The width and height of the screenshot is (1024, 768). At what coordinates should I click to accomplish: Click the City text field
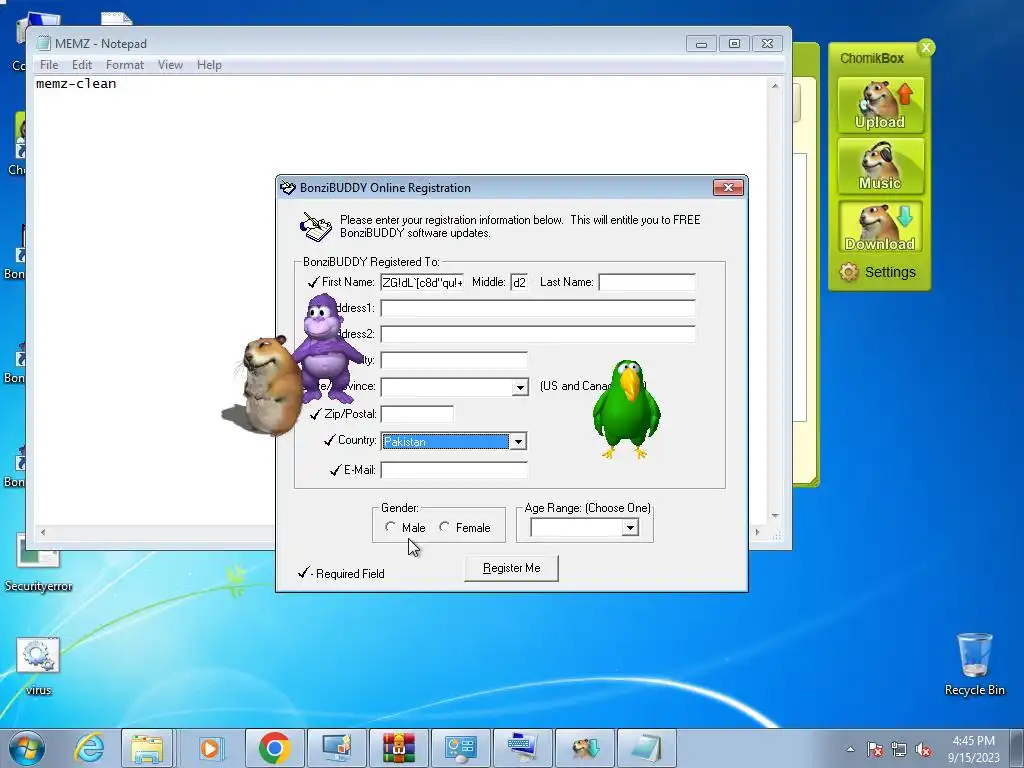(x=454, y=360)
